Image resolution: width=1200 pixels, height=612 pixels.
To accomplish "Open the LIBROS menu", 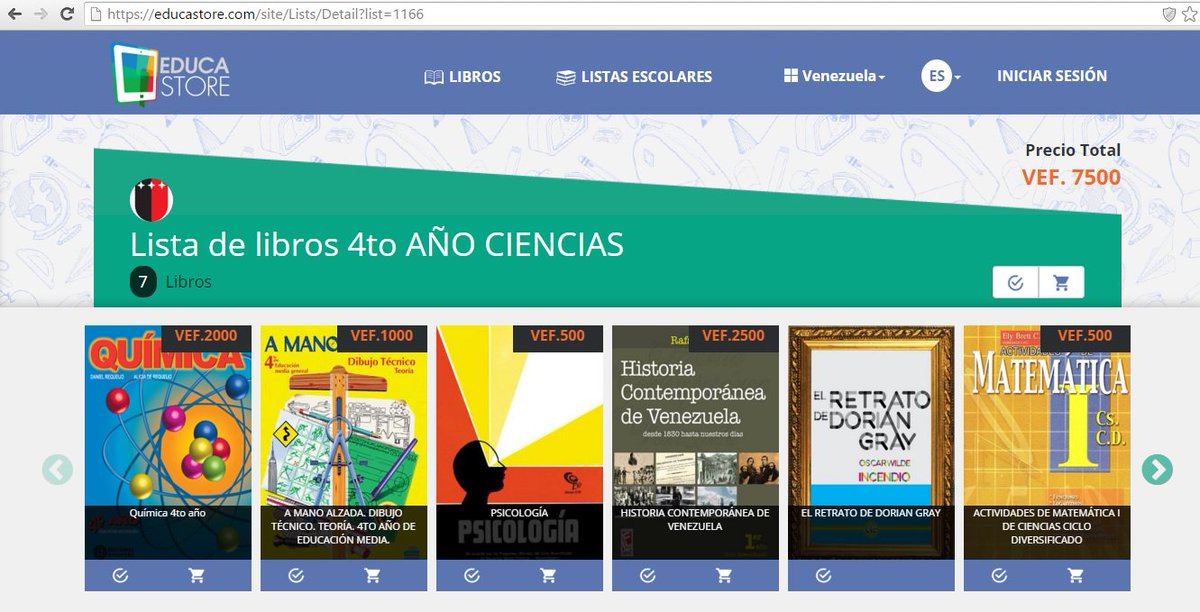I will point(462,76).
